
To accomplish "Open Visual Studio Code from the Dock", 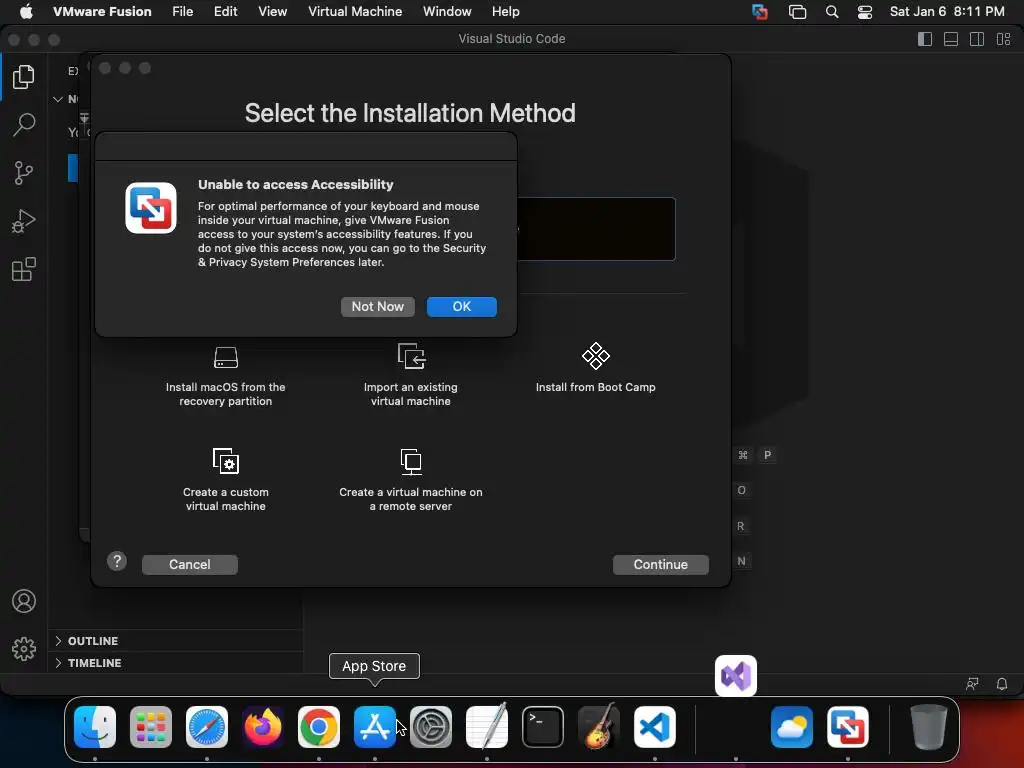I will click(655, 727).
